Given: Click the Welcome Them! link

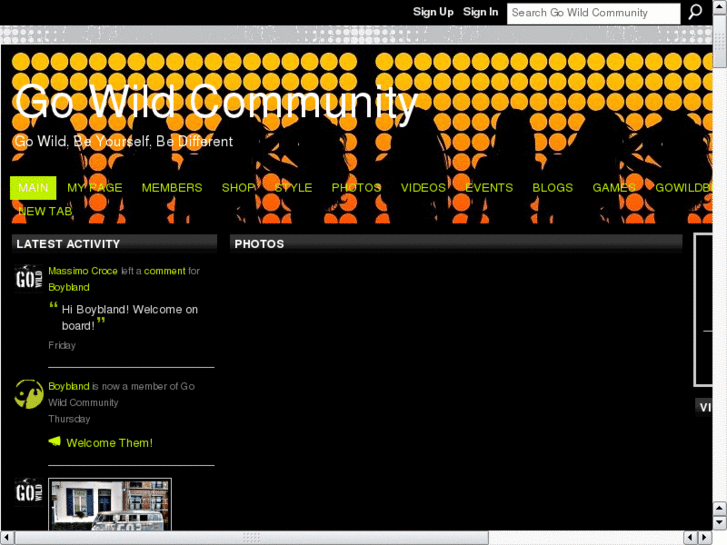Looking at the screenshot, I should [x=109, y=443].
